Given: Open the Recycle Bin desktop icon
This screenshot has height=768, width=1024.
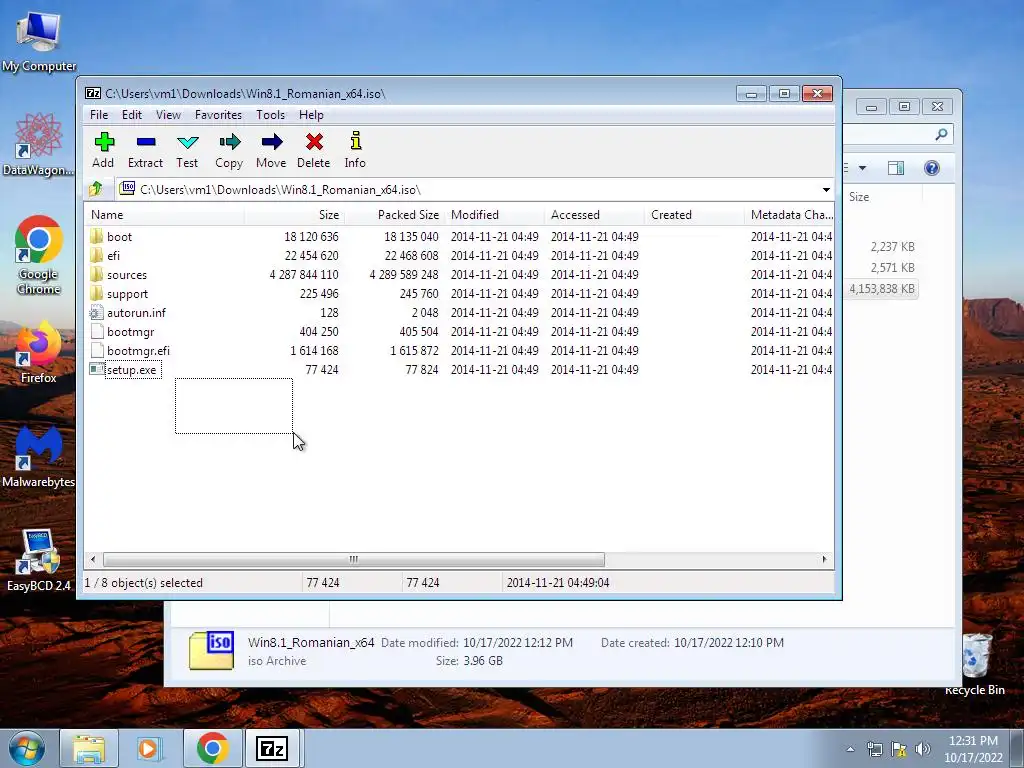Looking at the screenshot, I should pos(975,664).
